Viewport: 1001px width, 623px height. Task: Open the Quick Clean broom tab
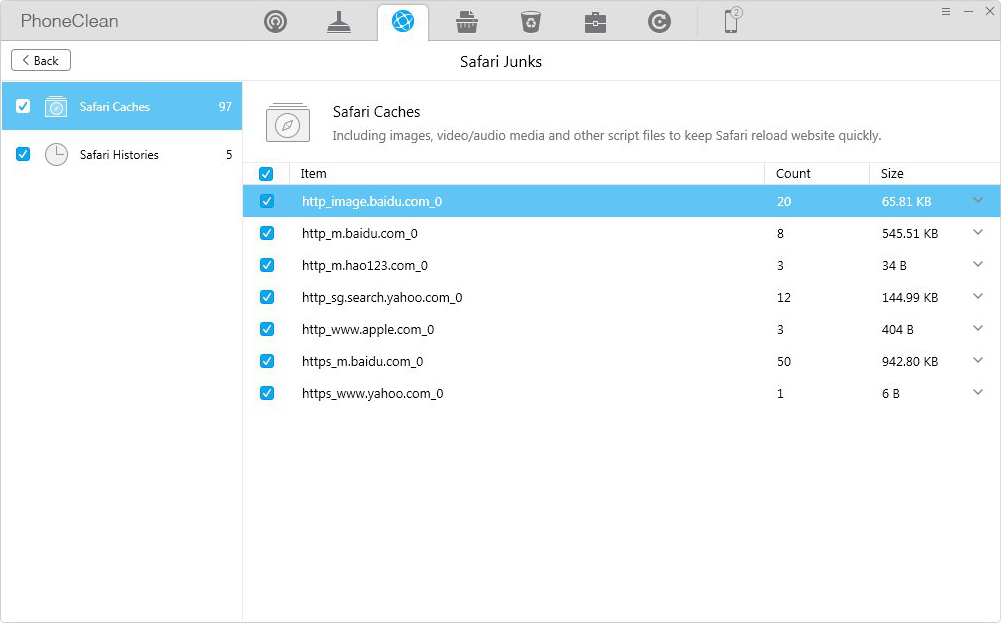[x=339, y=22]
